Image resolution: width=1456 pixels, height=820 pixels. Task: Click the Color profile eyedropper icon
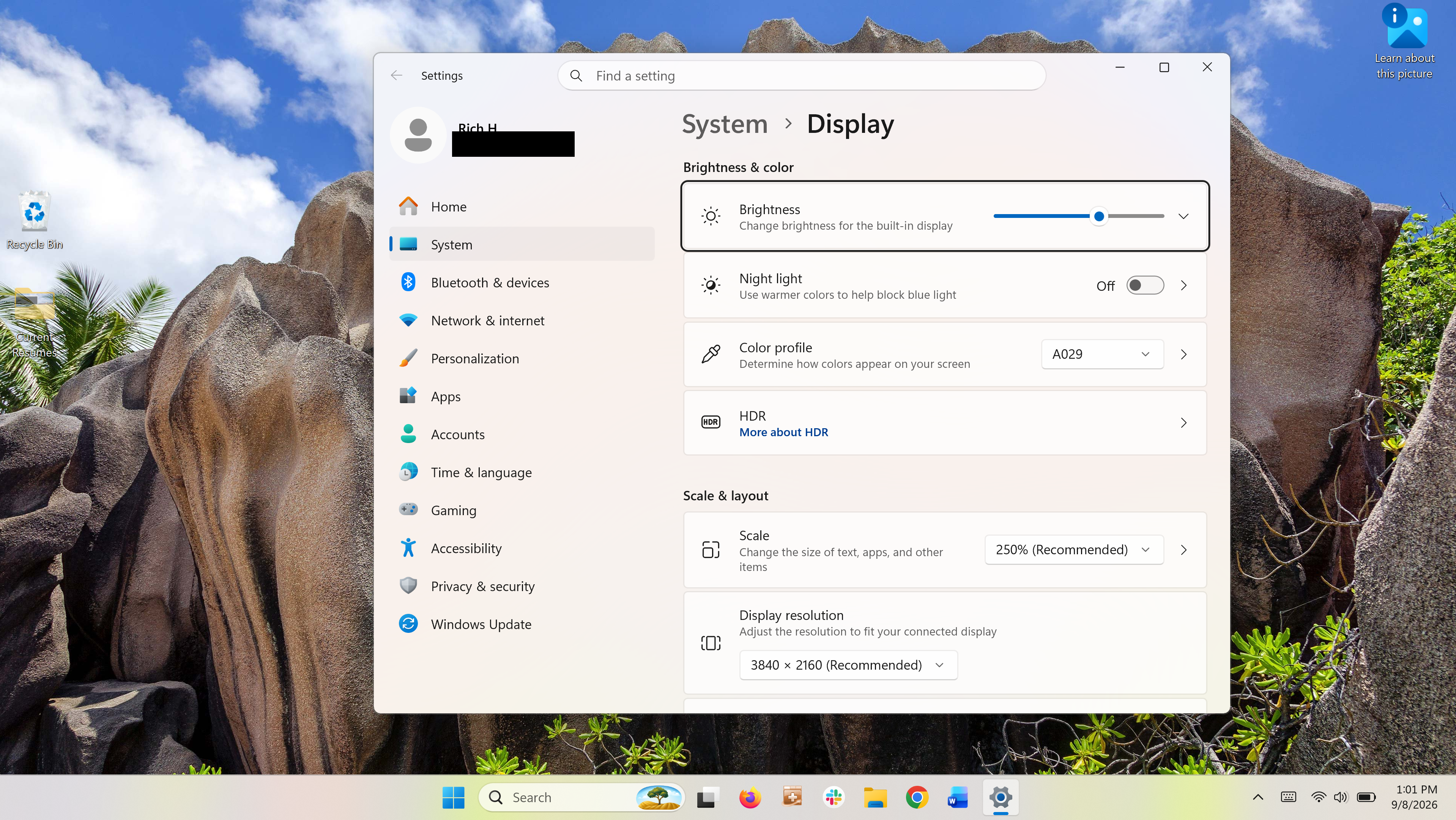point(711,354)
